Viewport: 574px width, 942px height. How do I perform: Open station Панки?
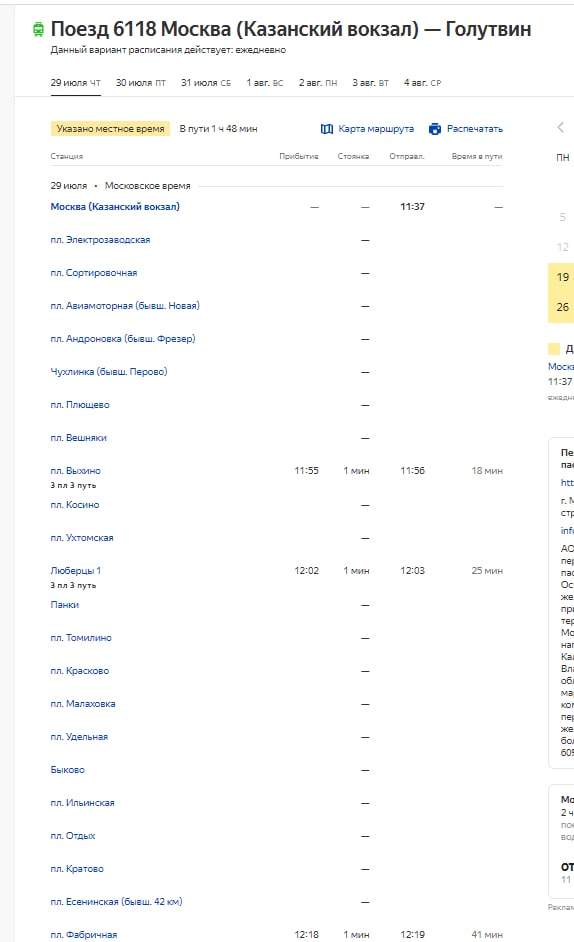click(65, 605)
